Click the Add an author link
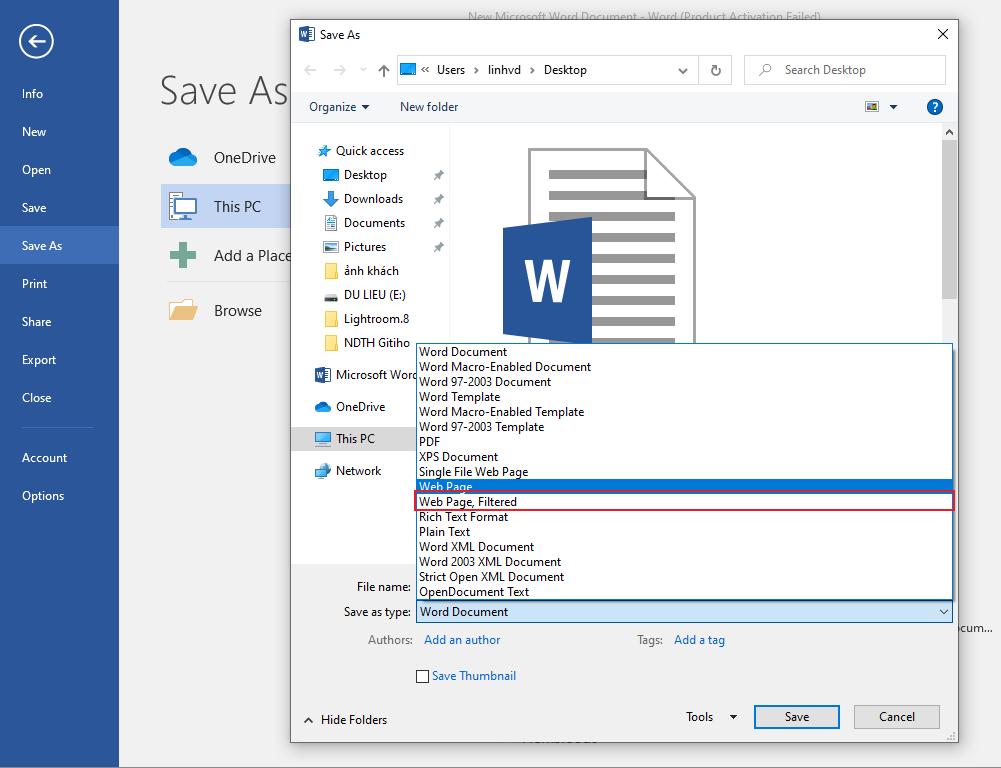 [461, 640]
